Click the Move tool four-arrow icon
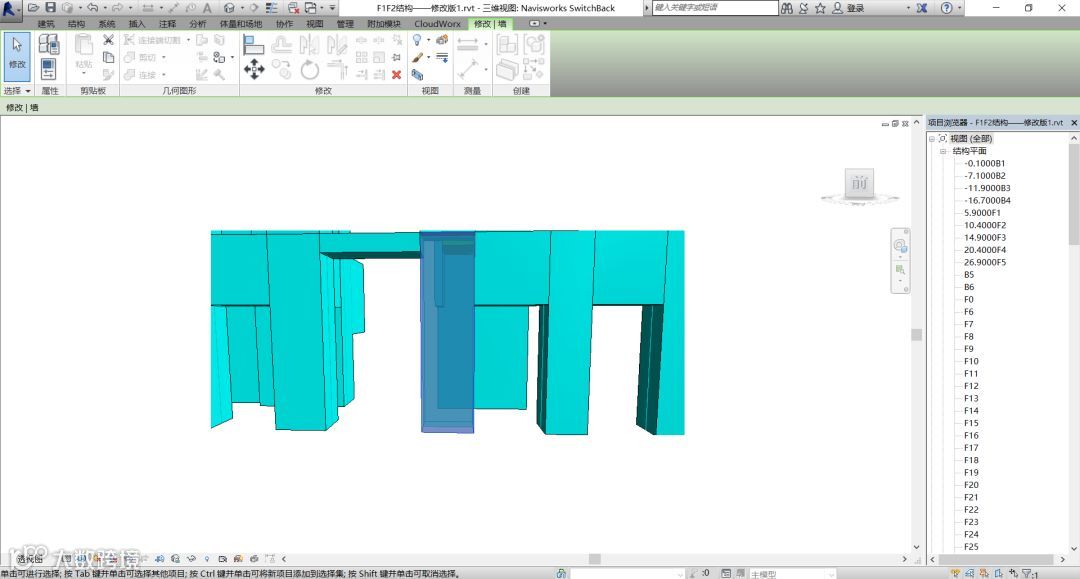1080x579 pixels. [254, 69]
